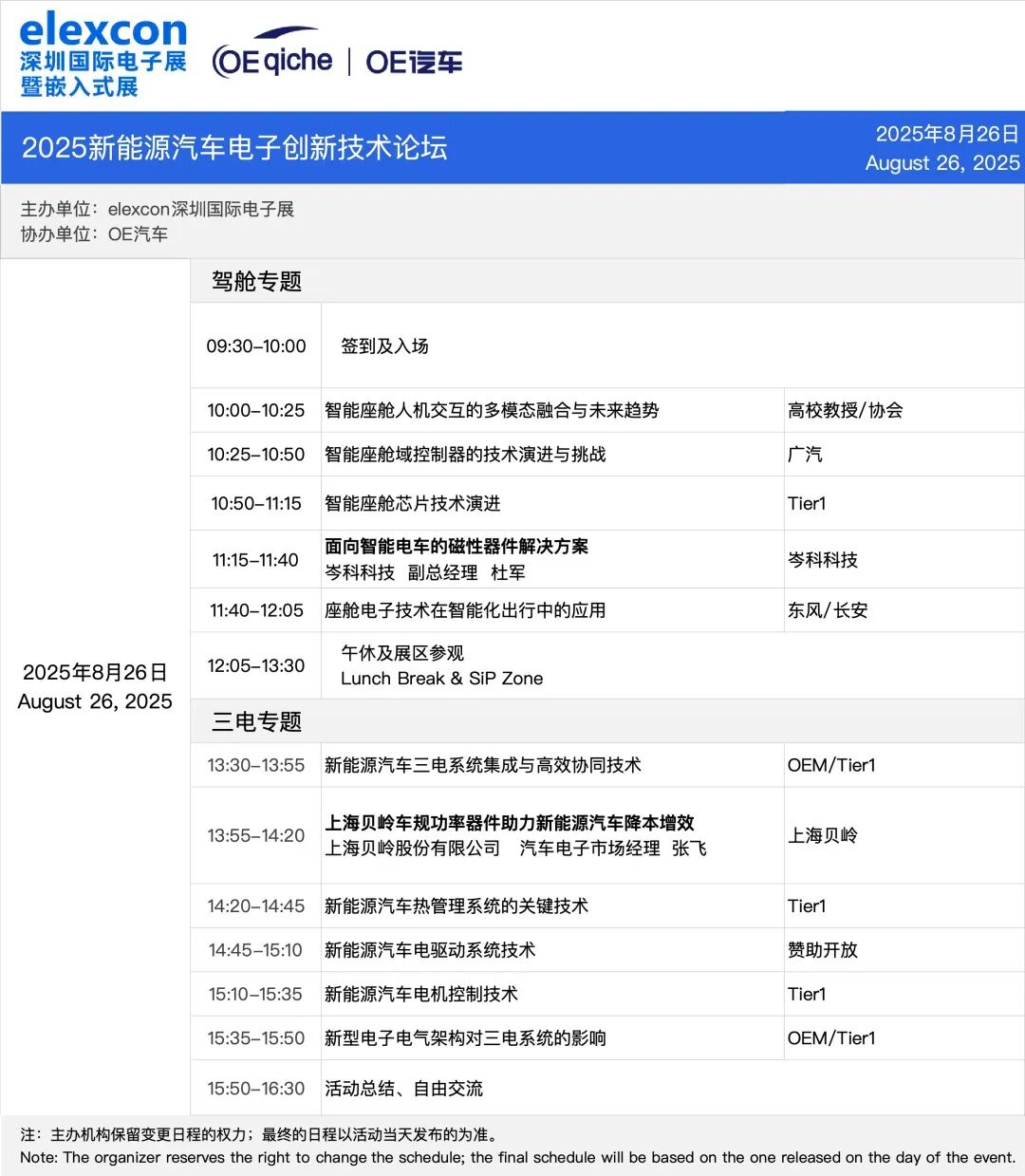The height and width of the screenshot is (1176, 1025).
Task: Click left column August 26, 2025
Action: coord(95,701)
